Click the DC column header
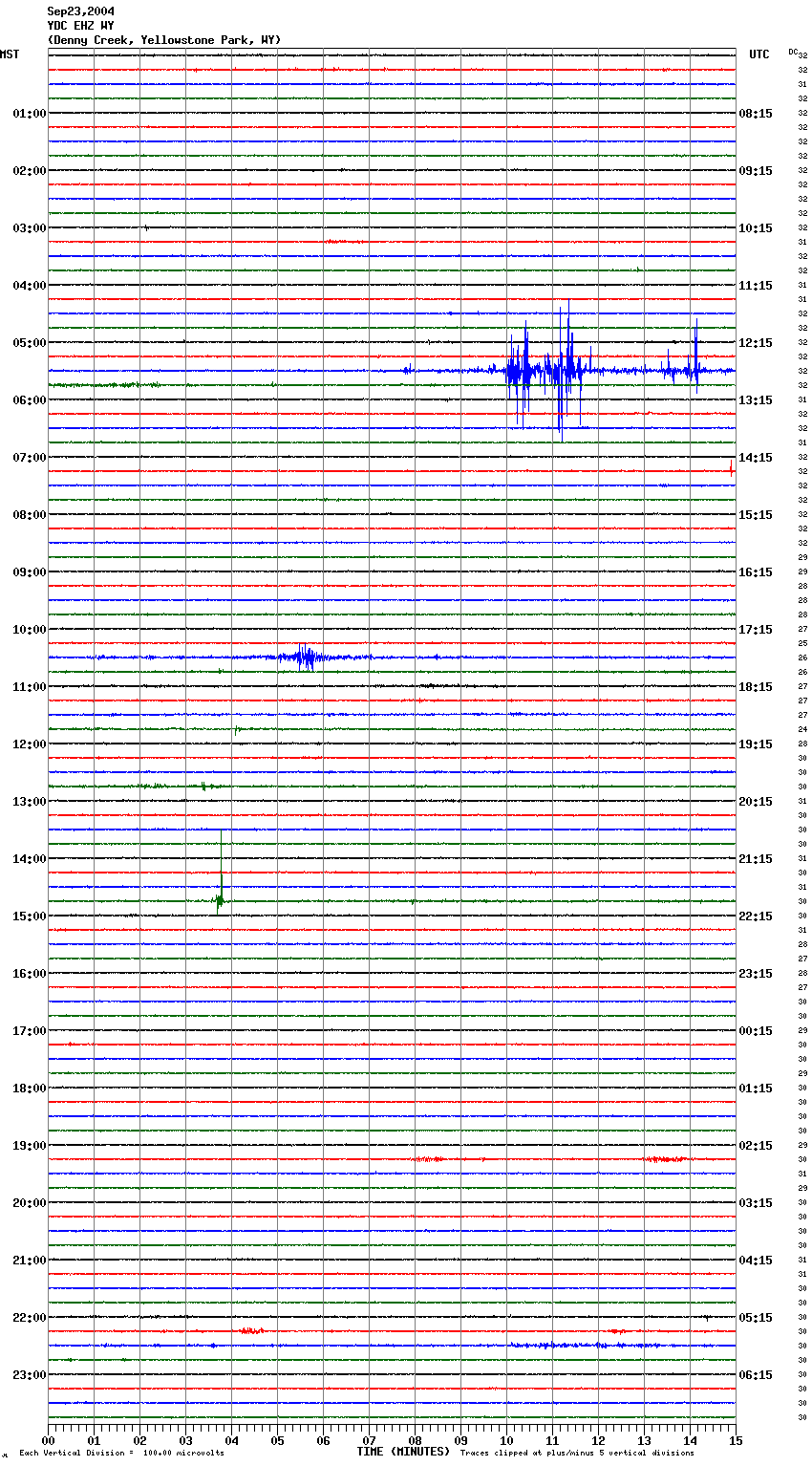This screenshot has width=812, height=1466. pos(793,51)
